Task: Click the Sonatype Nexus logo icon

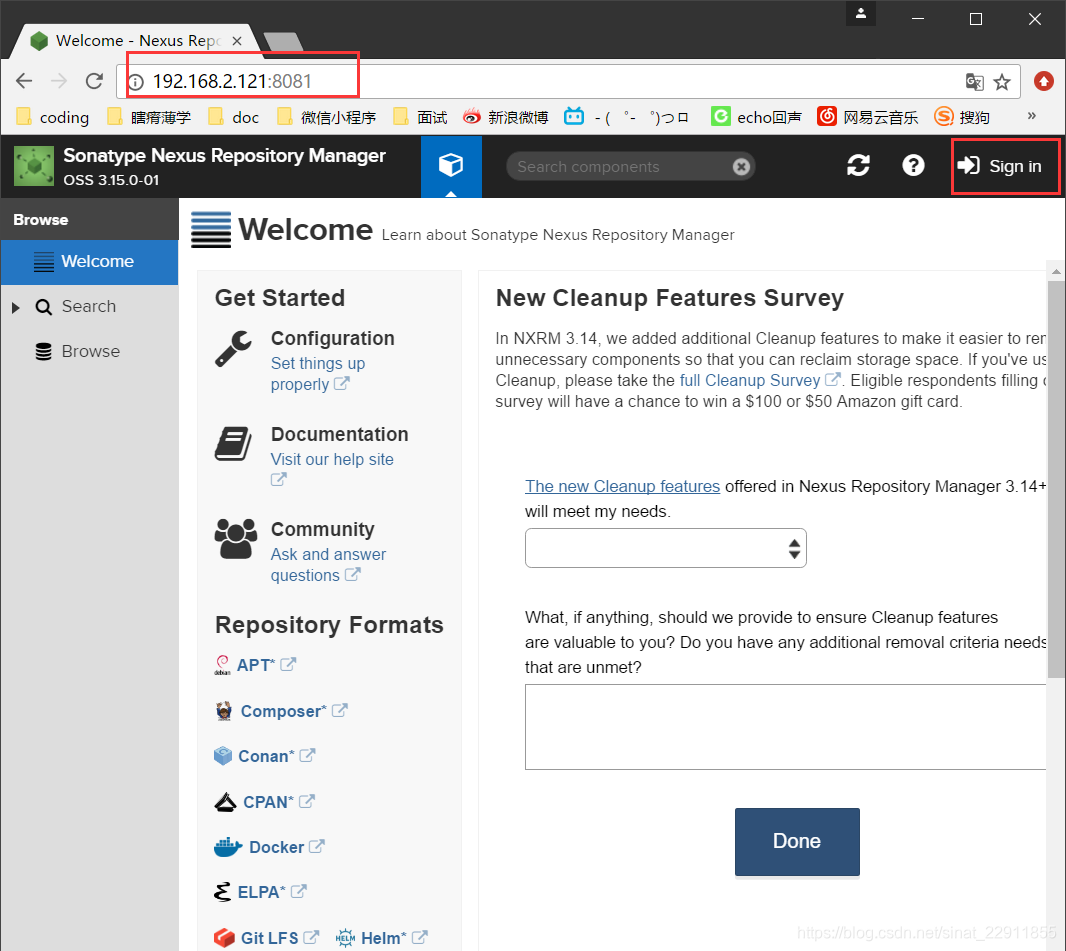Action: click(34, 166)
